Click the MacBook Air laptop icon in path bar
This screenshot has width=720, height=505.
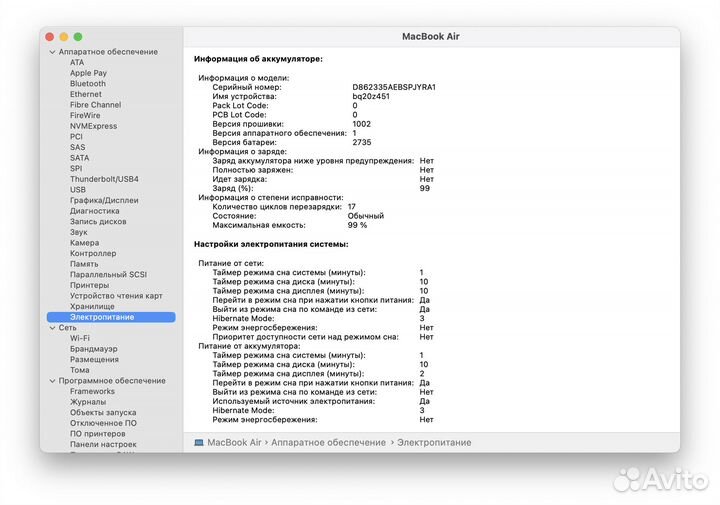coord(199,443)
